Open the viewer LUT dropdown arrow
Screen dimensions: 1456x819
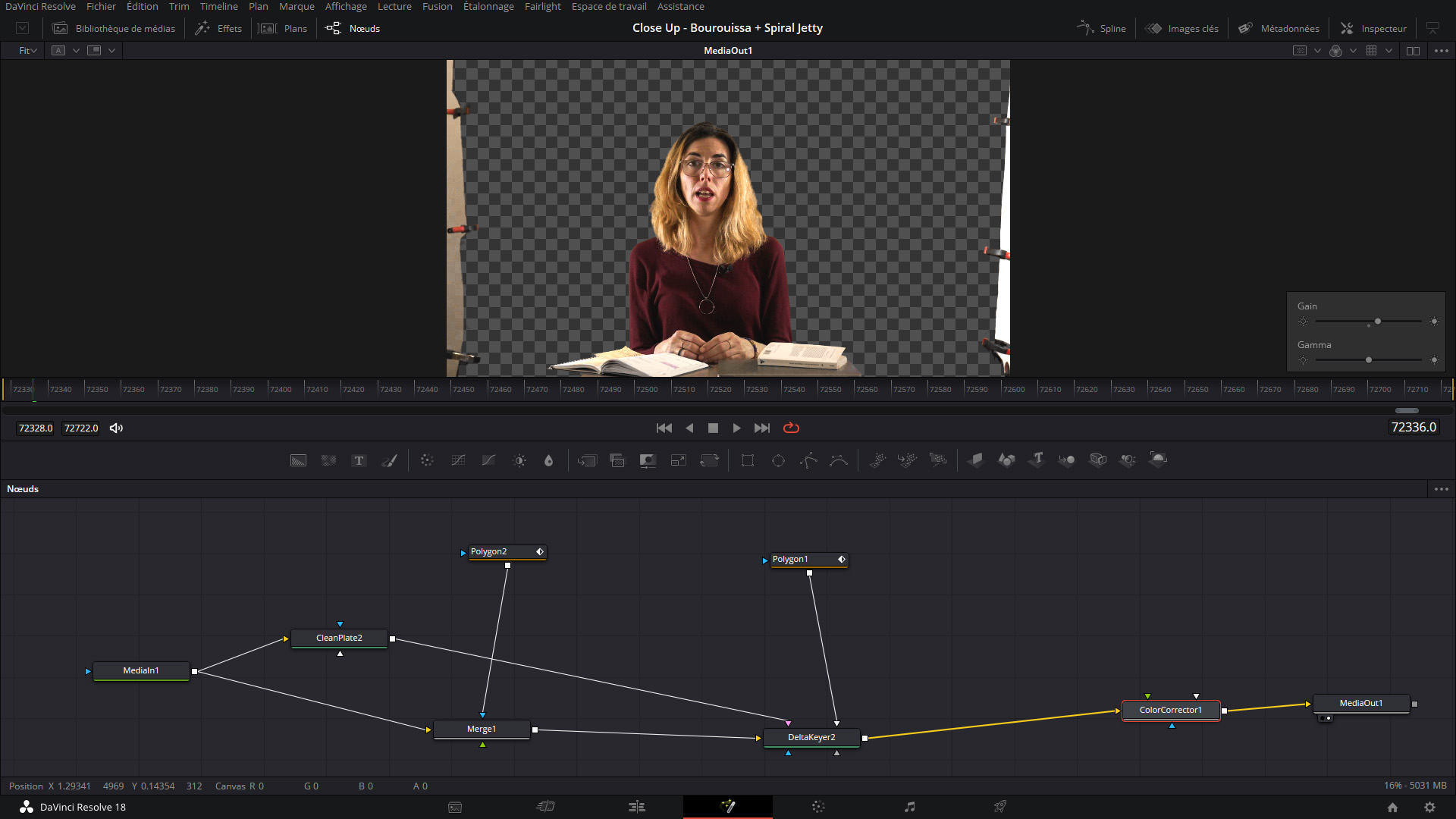(1317, 51)
